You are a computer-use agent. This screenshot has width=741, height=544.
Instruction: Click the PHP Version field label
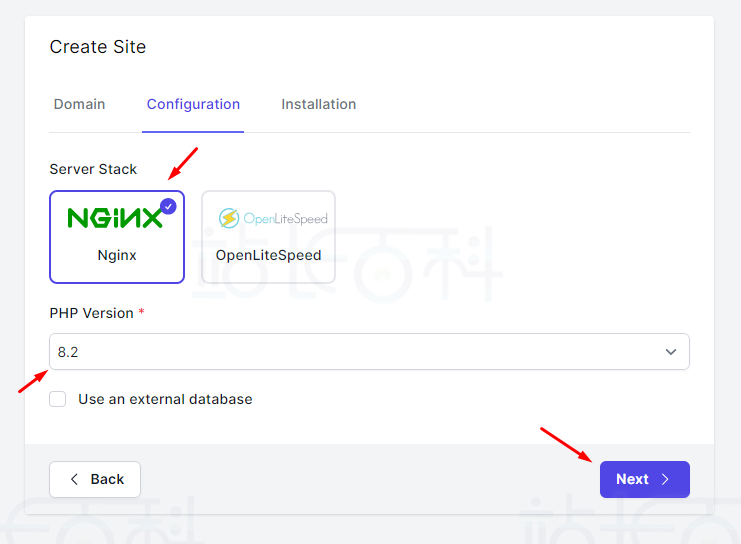[92, 313]
